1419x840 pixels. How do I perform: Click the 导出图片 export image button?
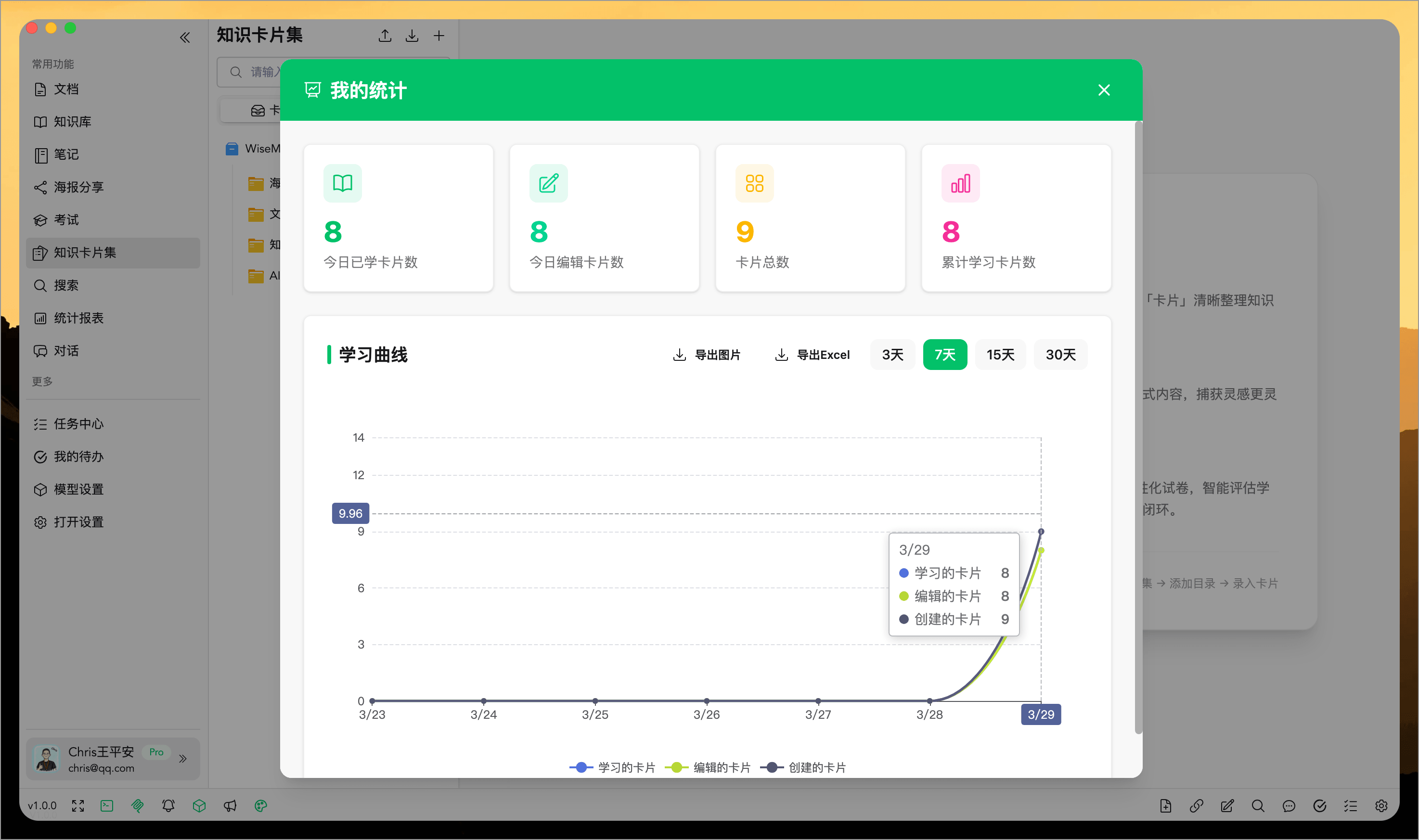707,355
